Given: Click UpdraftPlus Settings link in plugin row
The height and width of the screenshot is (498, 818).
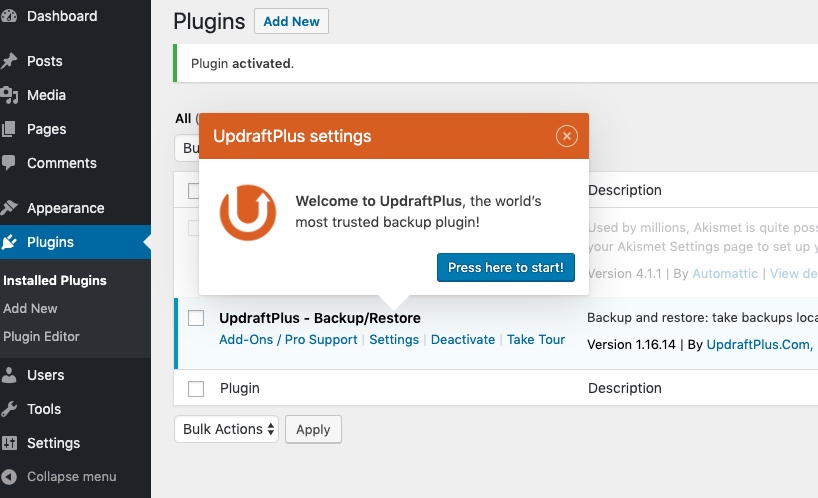Looking at the screenshot, I should pyautogui.click(x=394, y=339).
